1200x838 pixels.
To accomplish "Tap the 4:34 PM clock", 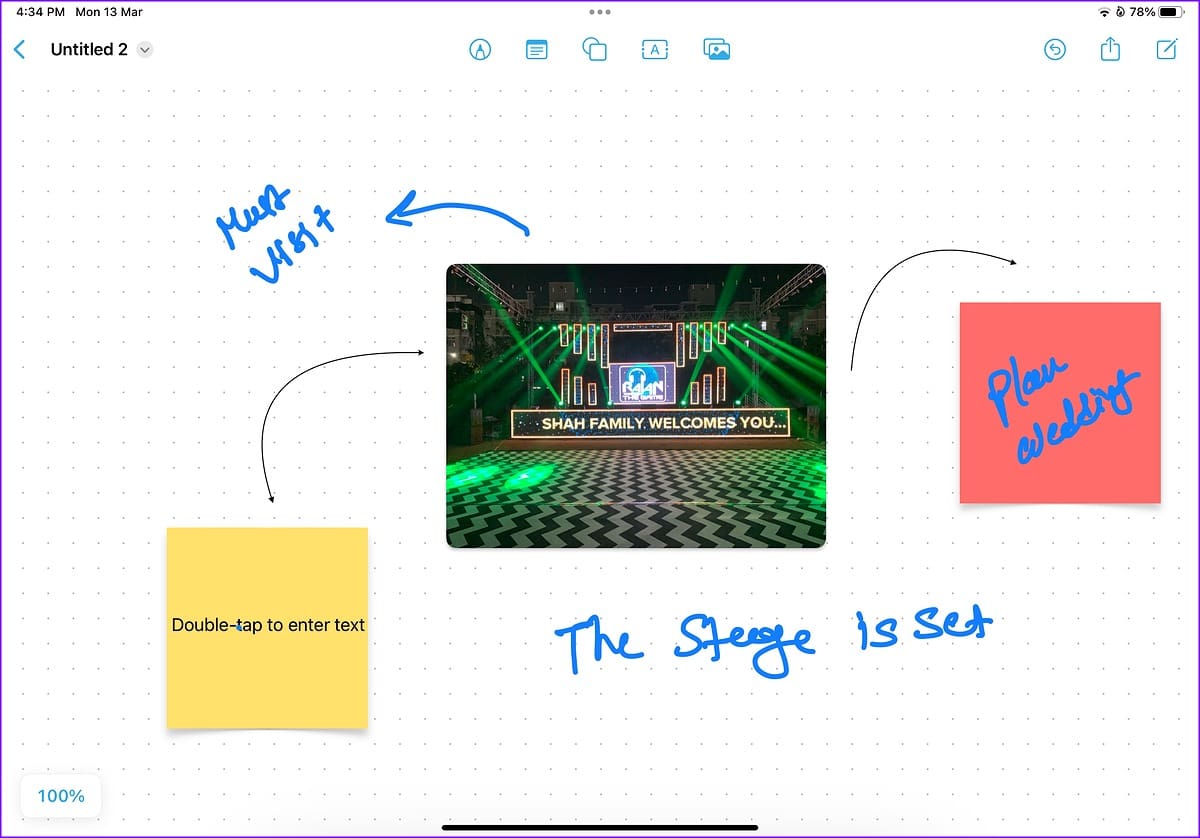I will 41,12.
